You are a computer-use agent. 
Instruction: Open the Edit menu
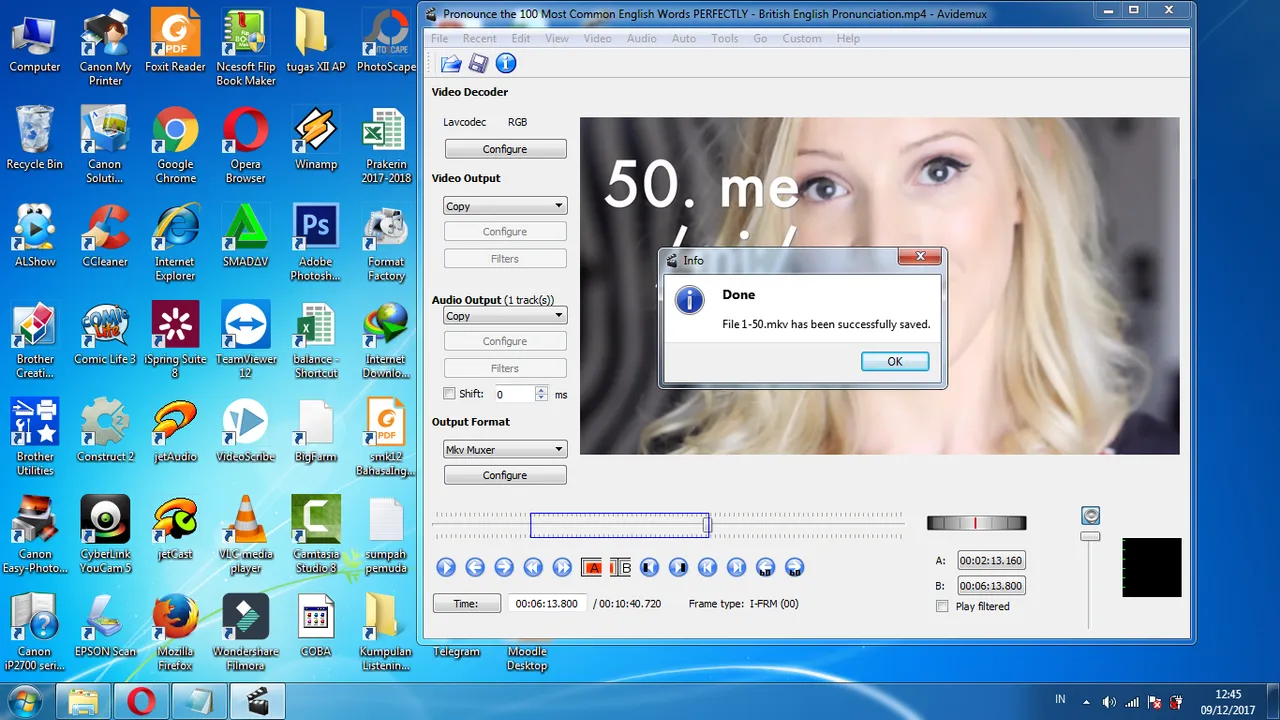point(521,38)
